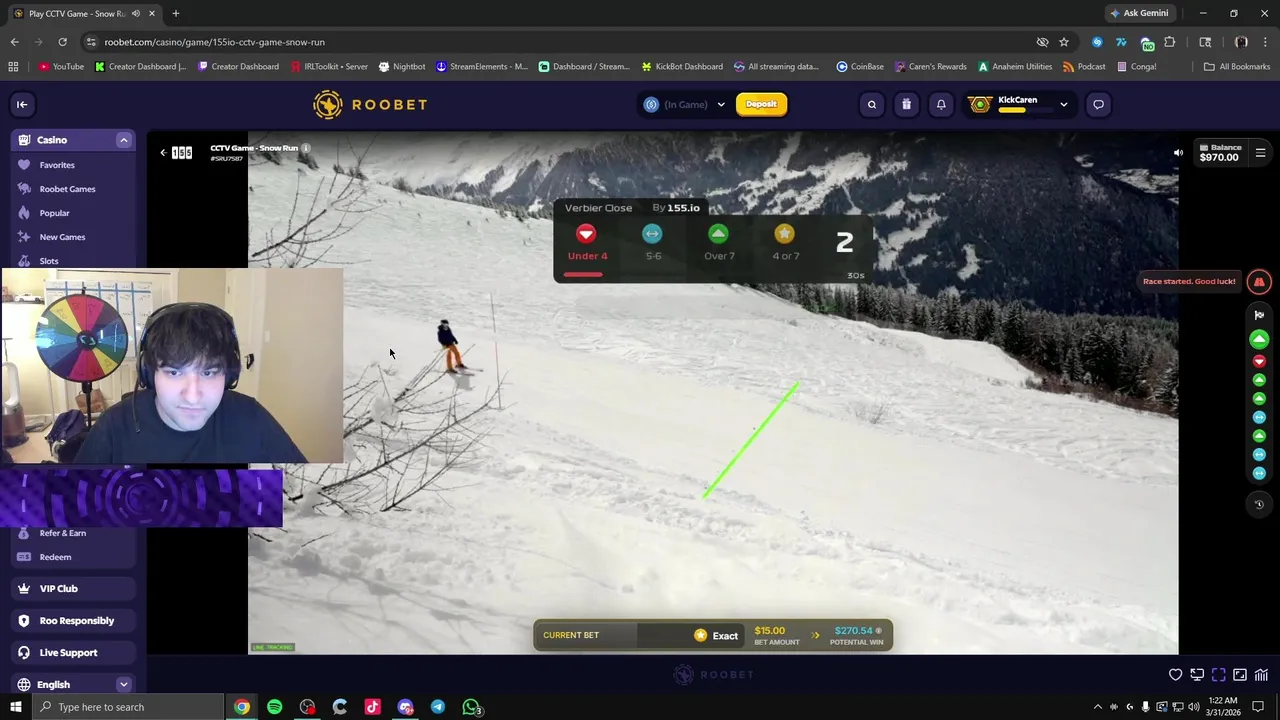1280x720 pixels.
Task: Show hidden system tray icons
Action: [1097, 707]
